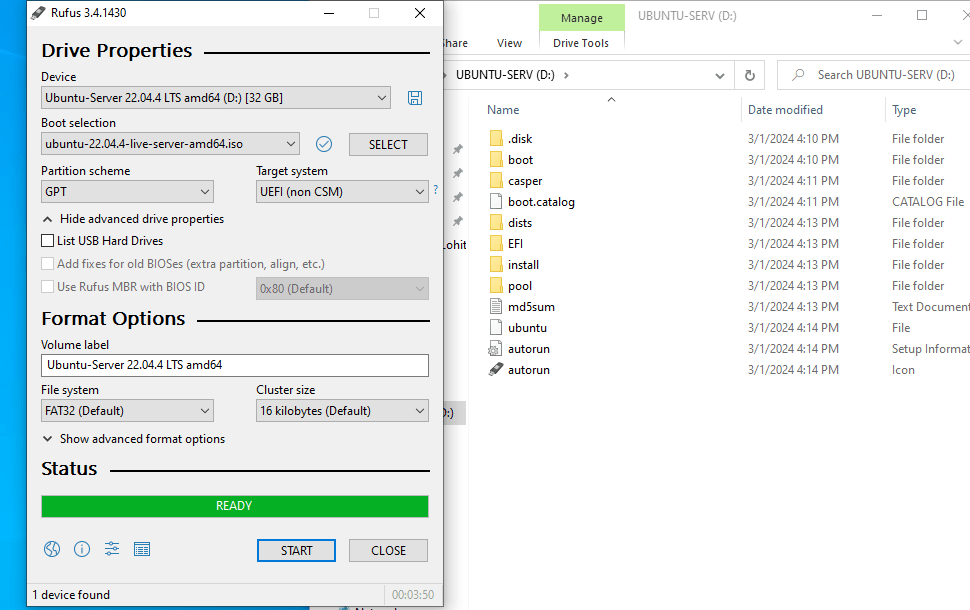The height and width of the screenshot is (610, 970).
Task: Click the Explorer refresh icon
Action: coord(749,75)
